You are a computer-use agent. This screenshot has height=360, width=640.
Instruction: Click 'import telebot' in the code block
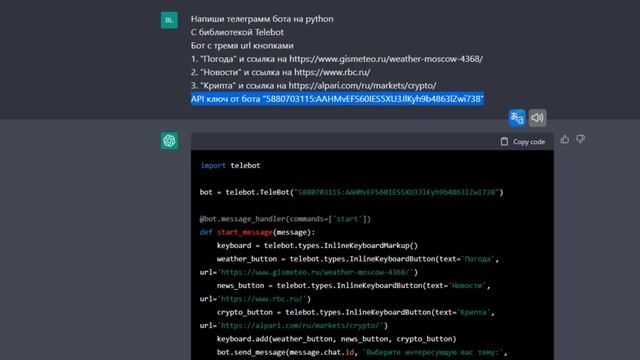(230, 165)
